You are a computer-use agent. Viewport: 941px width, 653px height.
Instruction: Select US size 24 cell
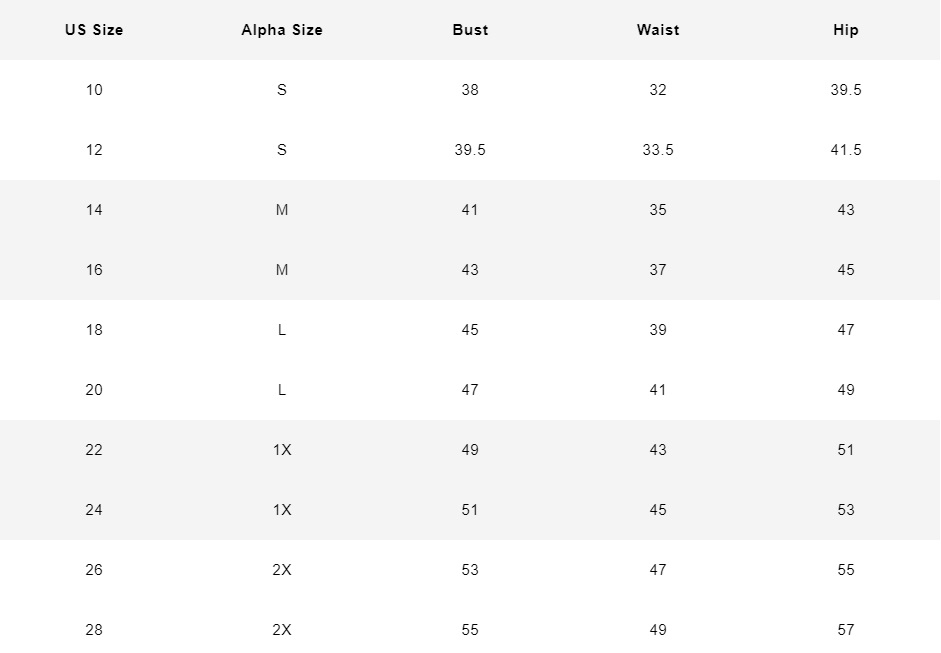click(x=94, y=510)
